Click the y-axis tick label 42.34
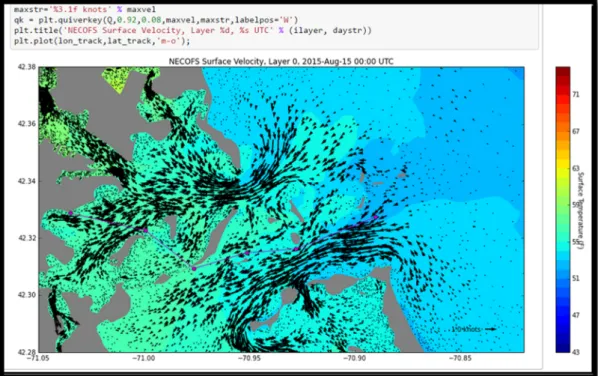The width and height of the screenshot is (598, 376). [x=27, y=181]
